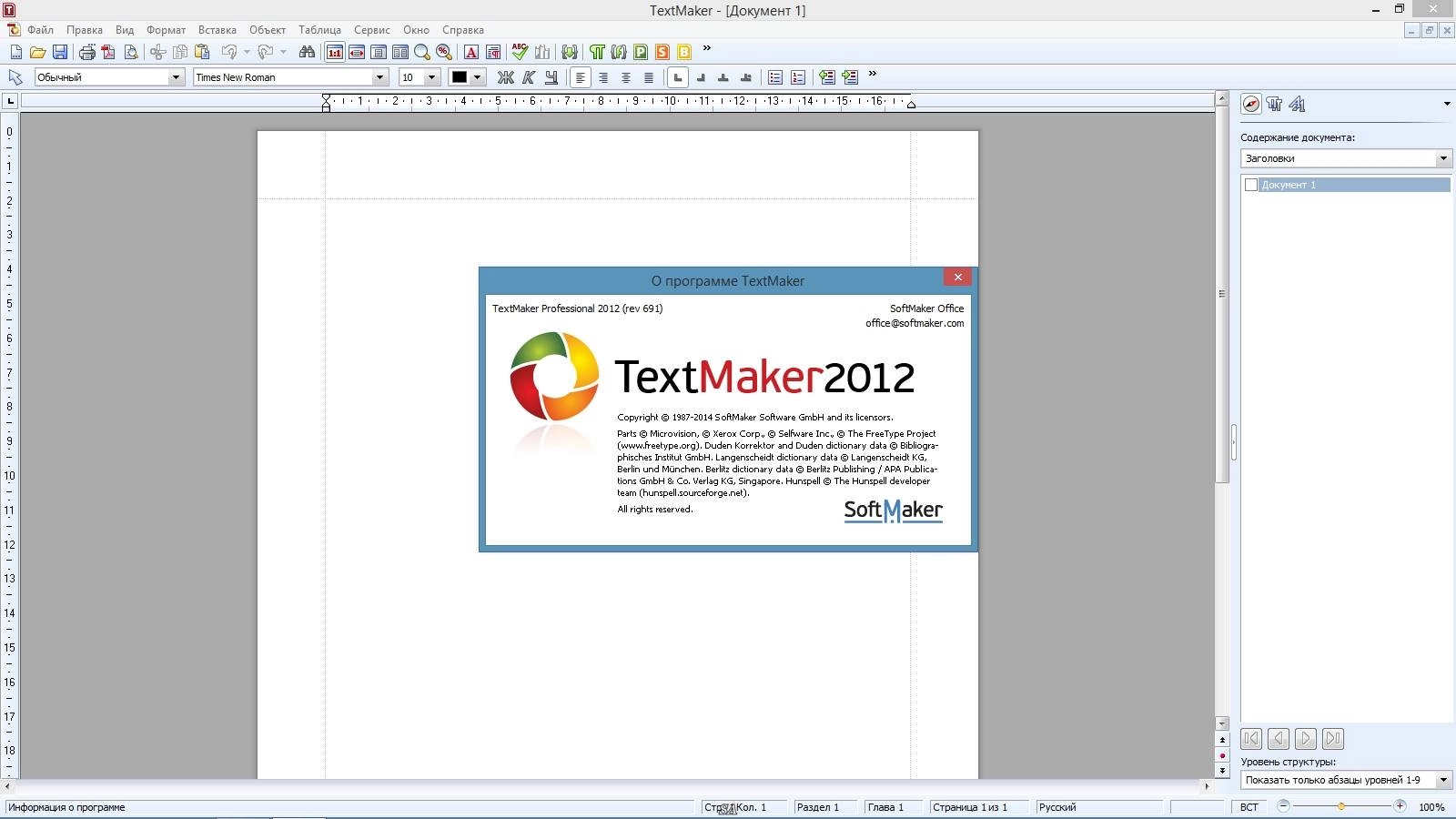
Task: Open the font color dropdown arrow
Action: coord(477,77)
